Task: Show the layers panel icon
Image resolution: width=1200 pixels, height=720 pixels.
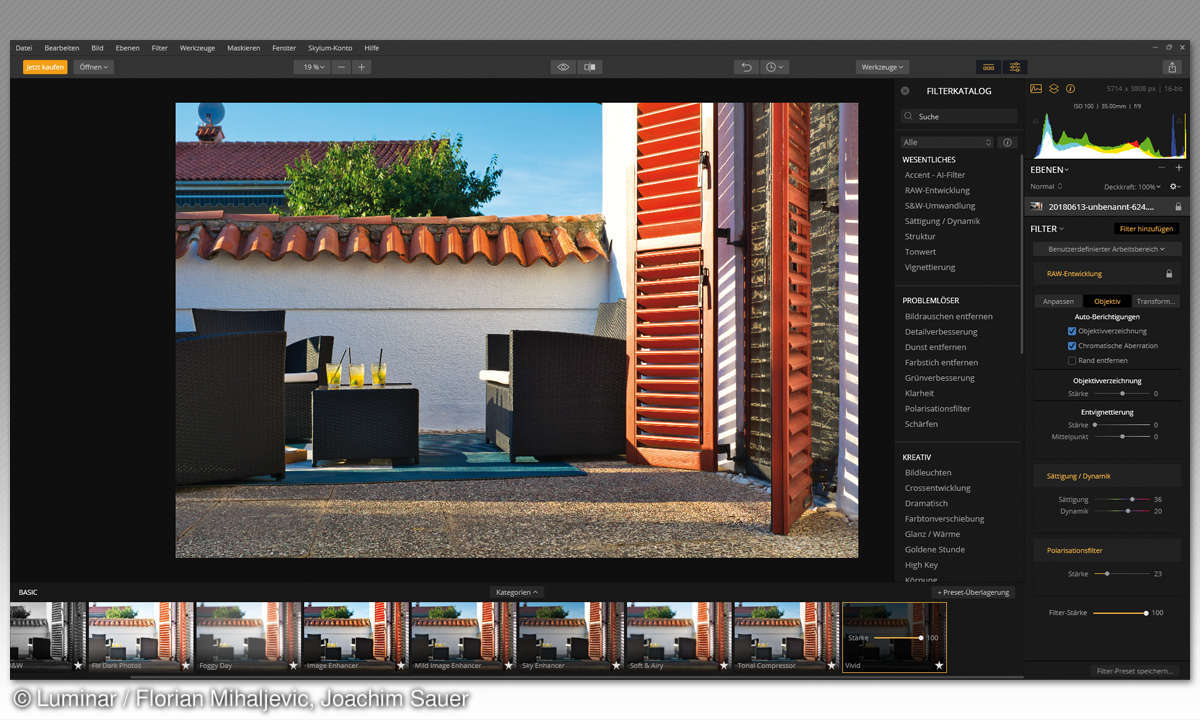Action: click(1053, 89)
